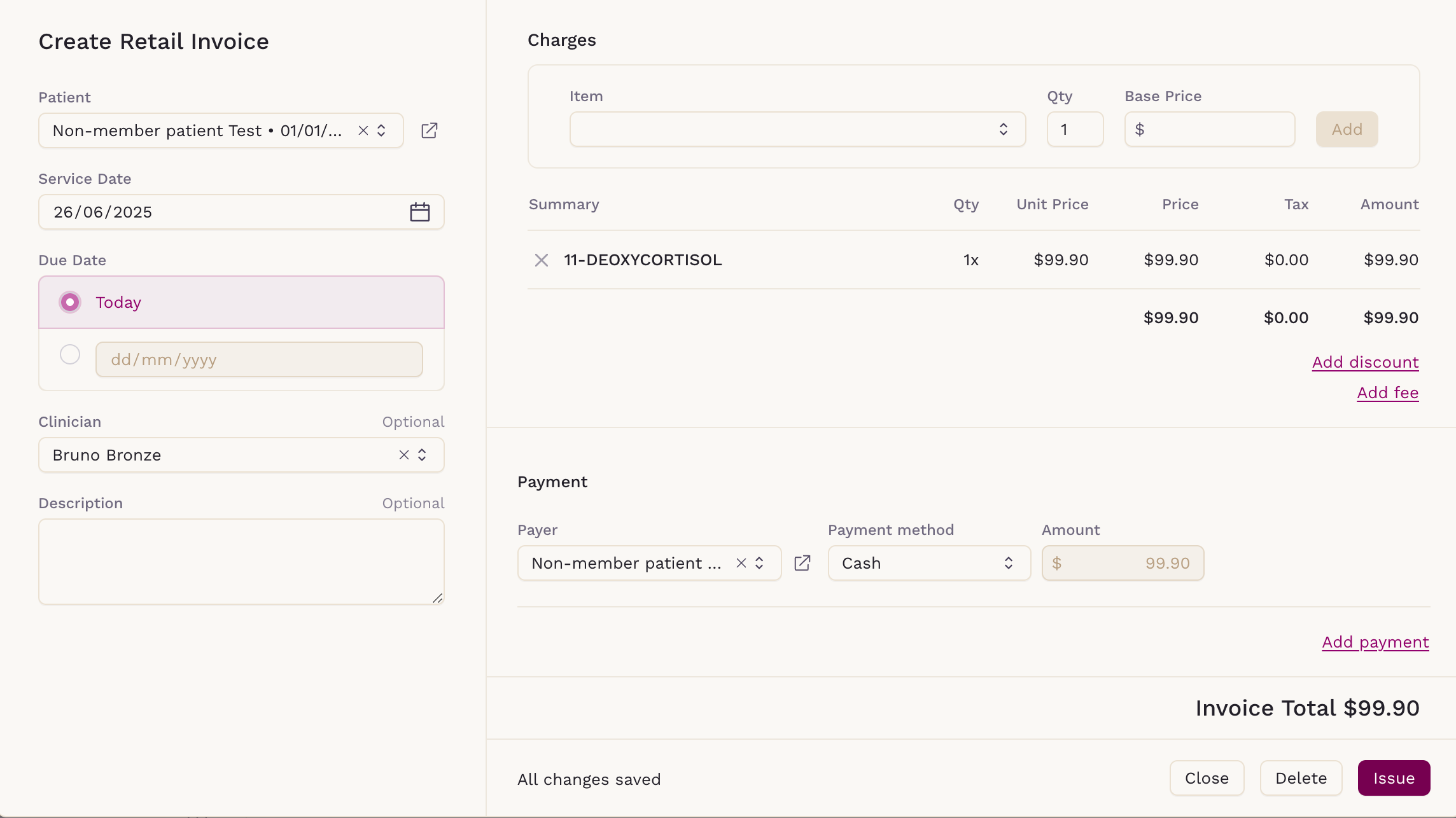Open the Item dropdown

click(x=797, y=129)
